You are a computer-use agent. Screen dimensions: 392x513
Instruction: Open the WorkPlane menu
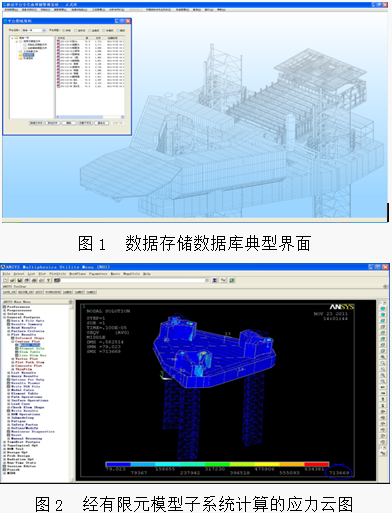pyautogui.click(x=77, y=274)
